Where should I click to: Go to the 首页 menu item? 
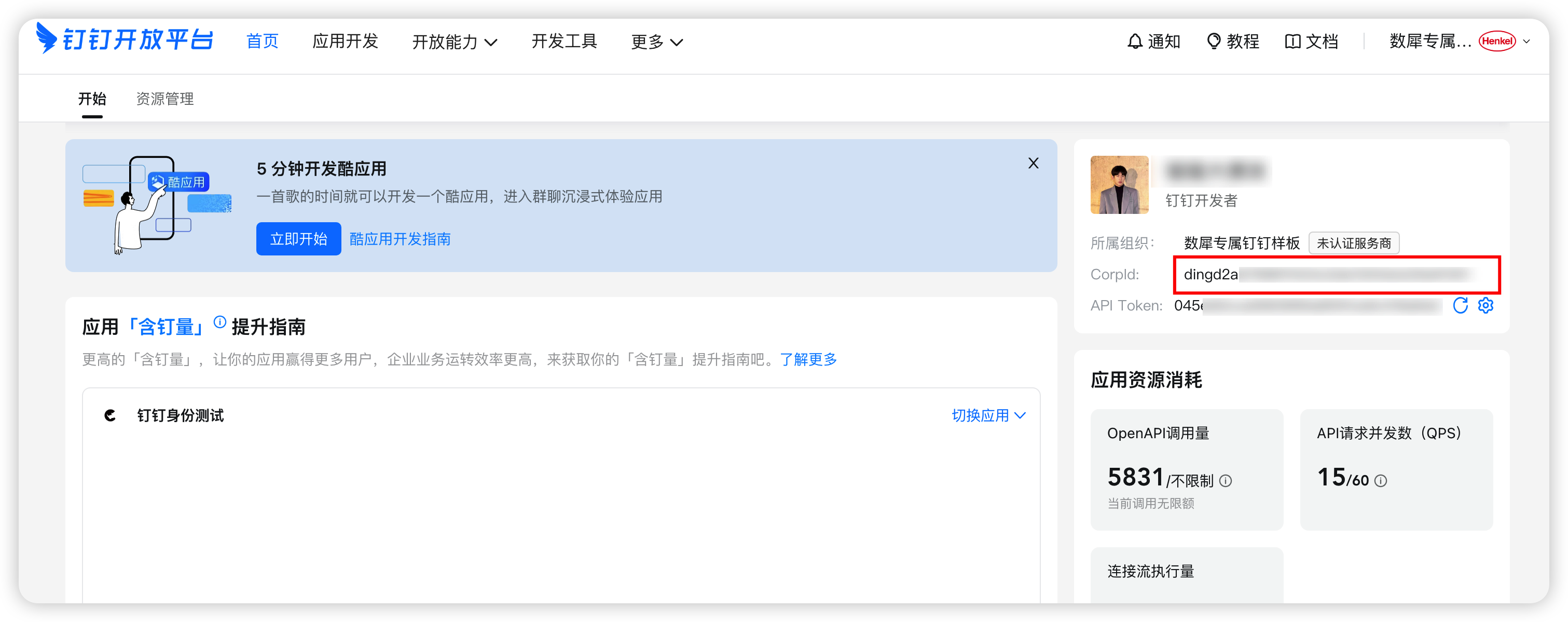pos(263,42)
